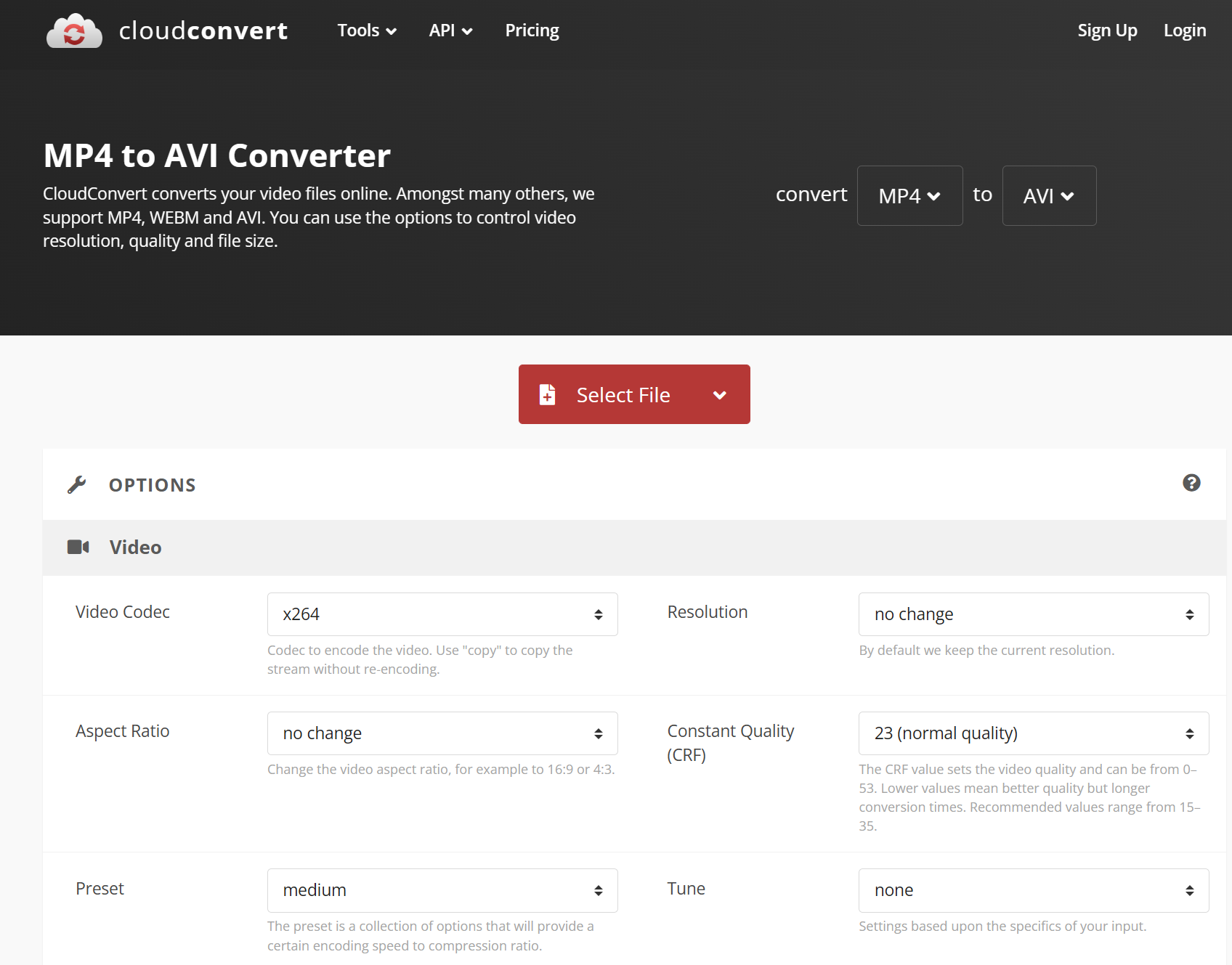Click the wrench icon beside OPTIONS
Viewport: 1232px width, 965px height.
click(77, 484)
